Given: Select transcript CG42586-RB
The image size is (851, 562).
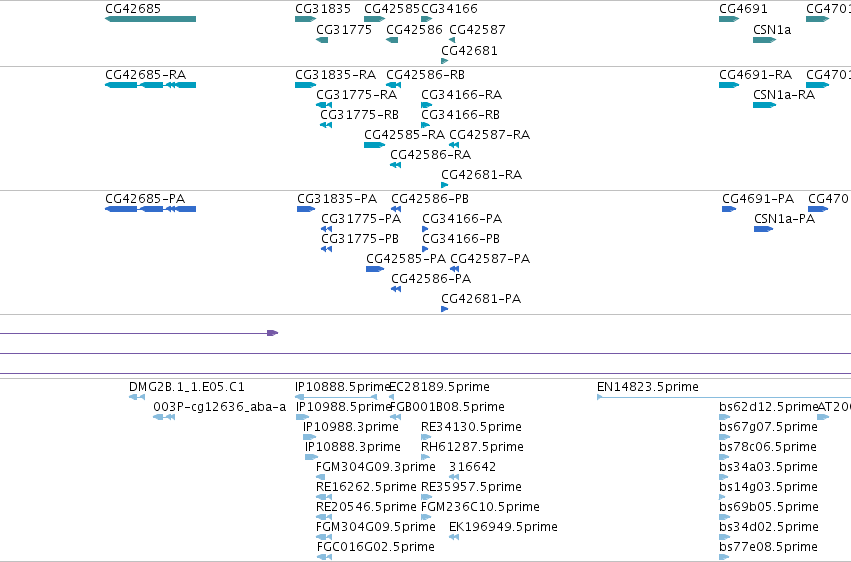Looking at the screenshot, I should pos(393,85).
